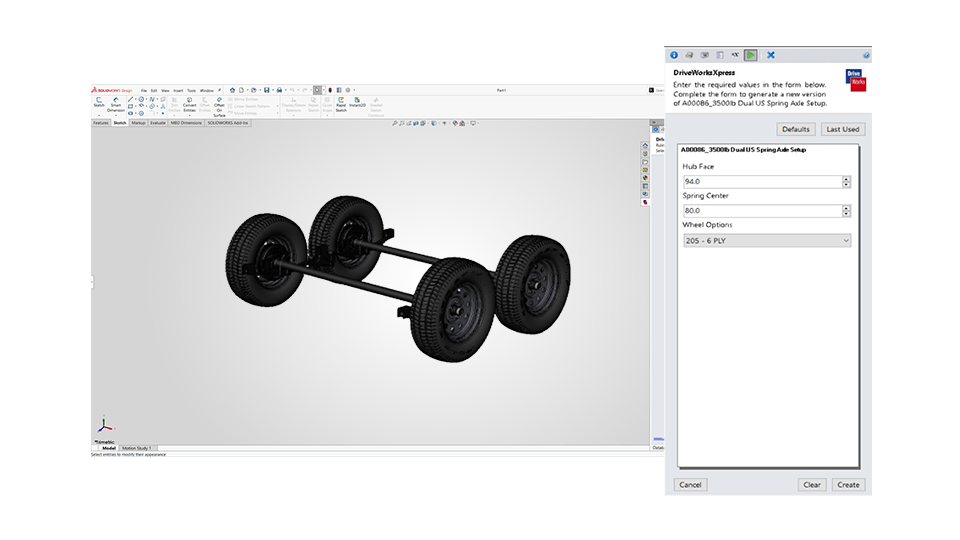Viewport: 960px width, 540px height.
Task: Click the Hub Face spinner arrows
Action: pos(846,182)
